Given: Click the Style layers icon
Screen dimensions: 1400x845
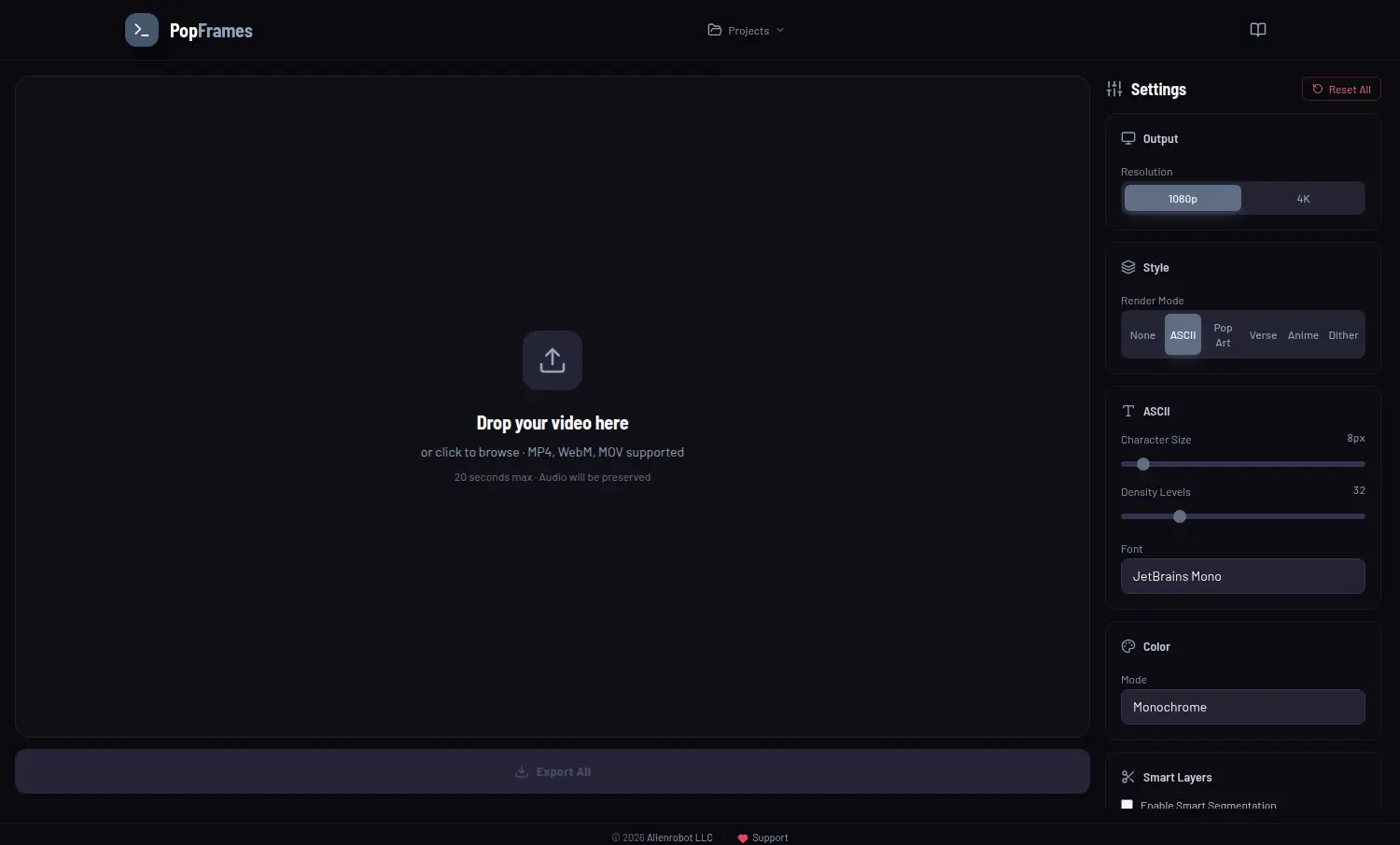Looking at the screenshot, I should coord(1128,267).
